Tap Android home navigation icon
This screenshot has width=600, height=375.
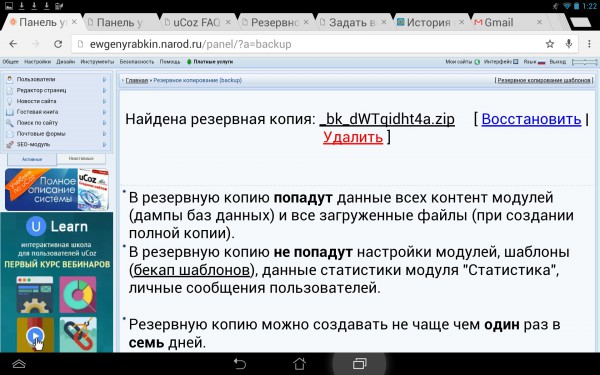(x=299, y=364)
